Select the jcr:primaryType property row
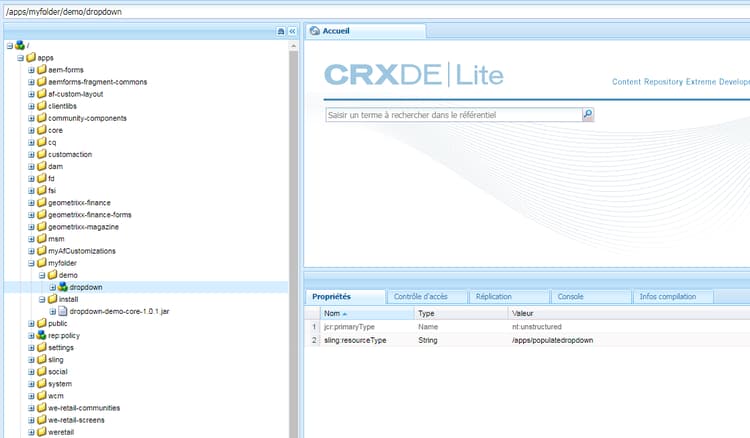The width and height of the screenshot is (750, 438). pyautogui.click(x=528, y=327)
